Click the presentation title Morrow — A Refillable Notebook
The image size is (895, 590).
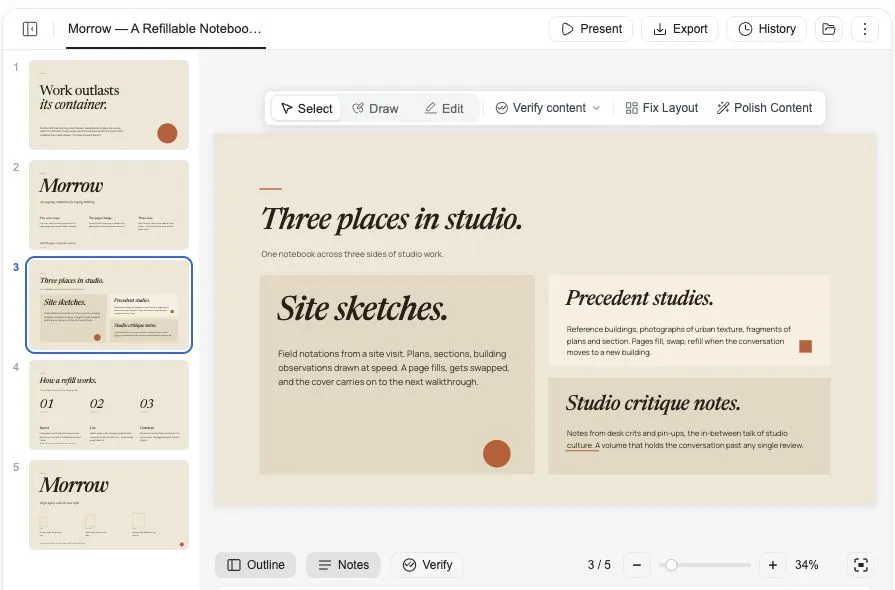pos(164,29)
